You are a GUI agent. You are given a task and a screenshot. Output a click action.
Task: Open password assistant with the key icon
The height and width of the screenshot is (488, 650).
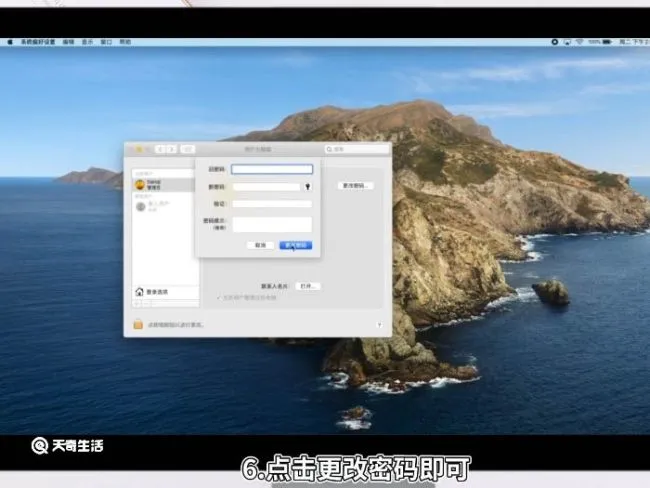308,187
